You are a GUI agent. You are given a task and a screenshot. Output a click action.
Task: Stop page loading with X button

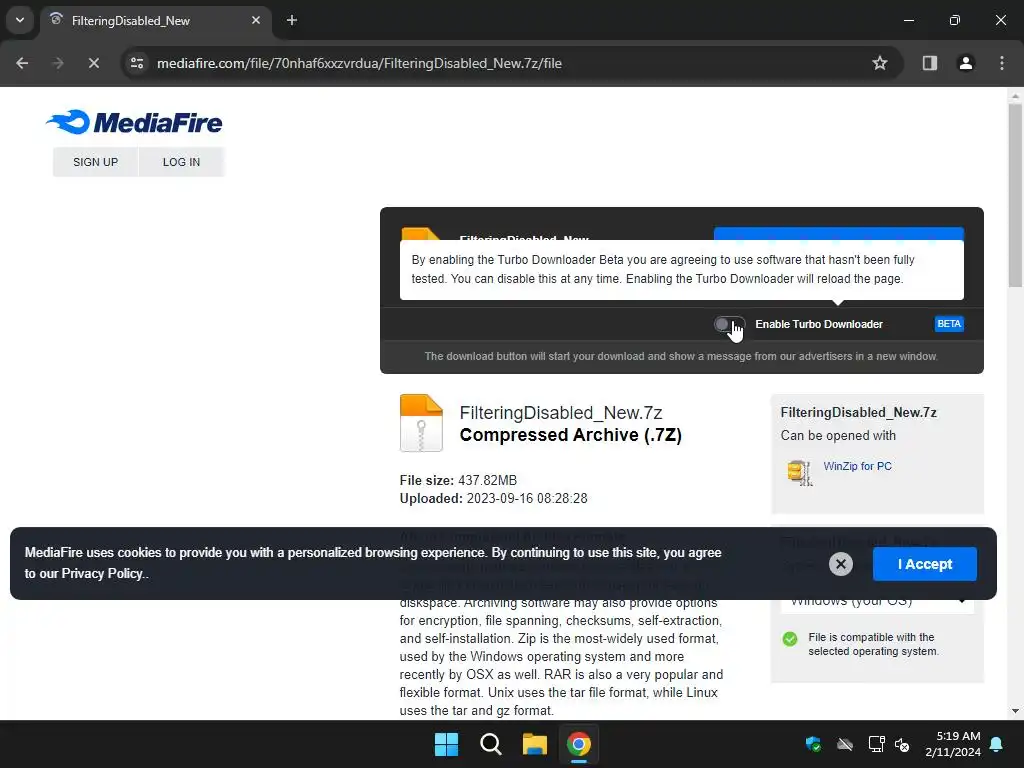[93, 63]
